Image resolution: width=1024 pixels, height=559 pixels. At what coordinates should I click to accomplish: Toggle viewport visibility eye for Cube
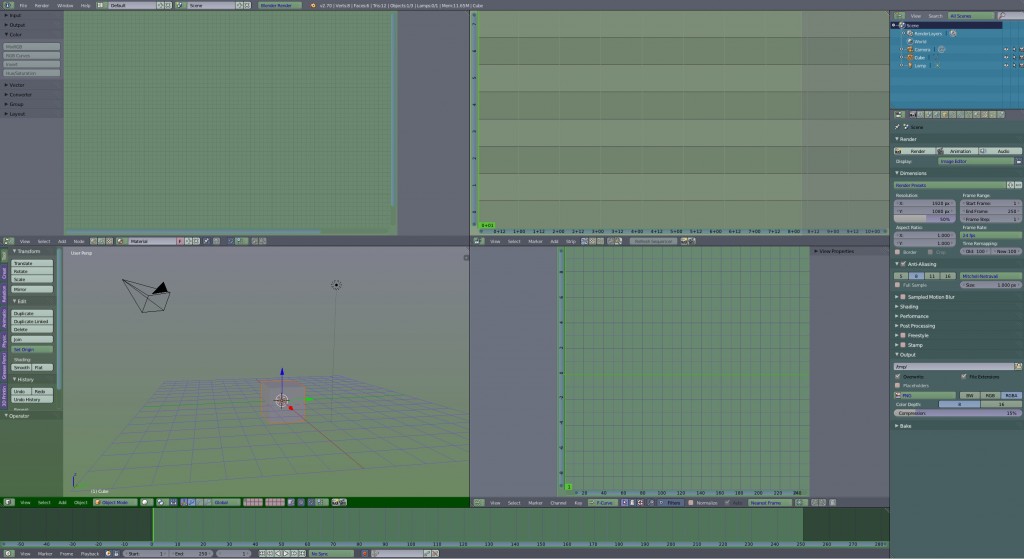1006,57
